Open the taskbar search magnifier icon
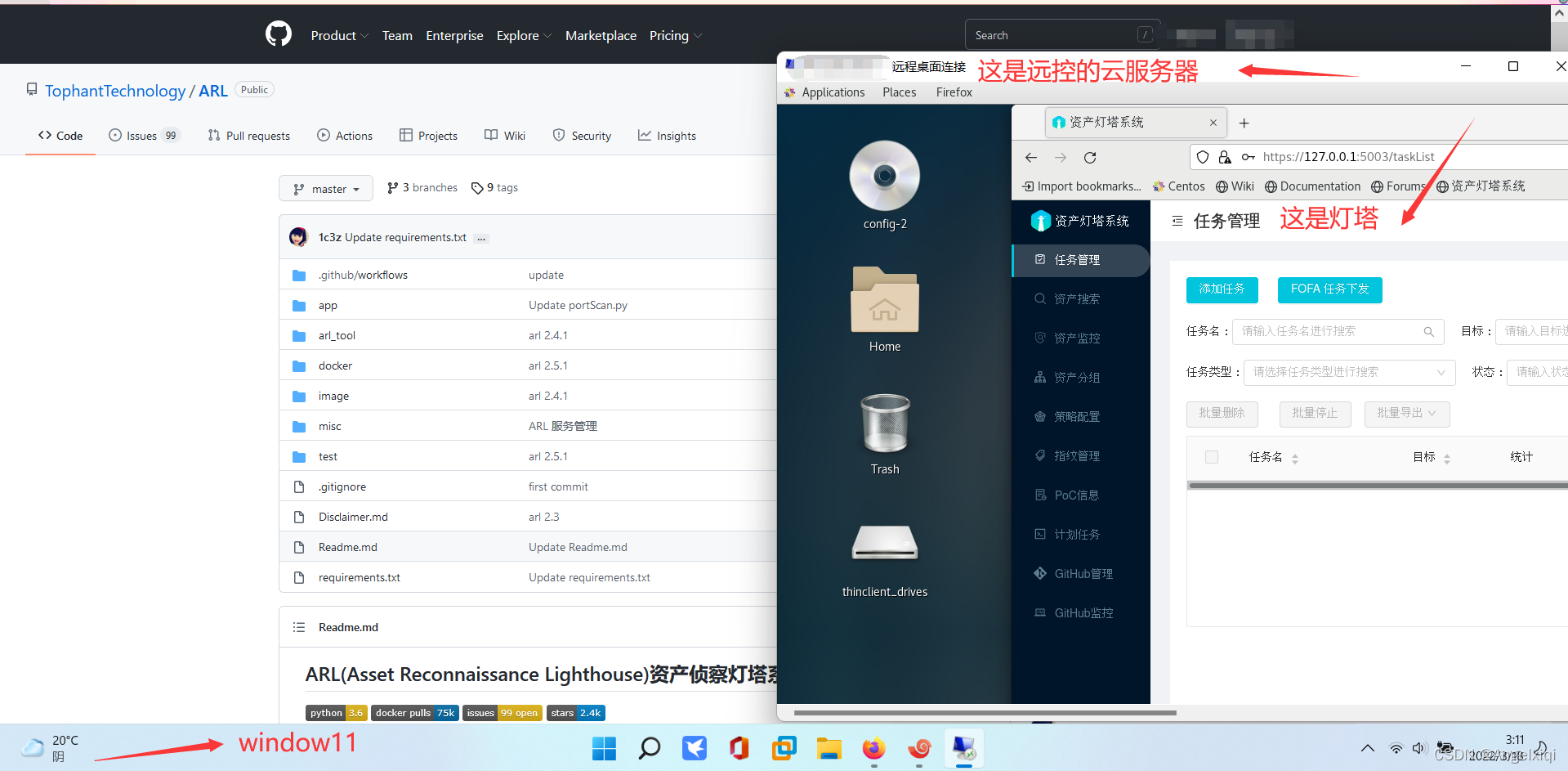 point(650,748)
